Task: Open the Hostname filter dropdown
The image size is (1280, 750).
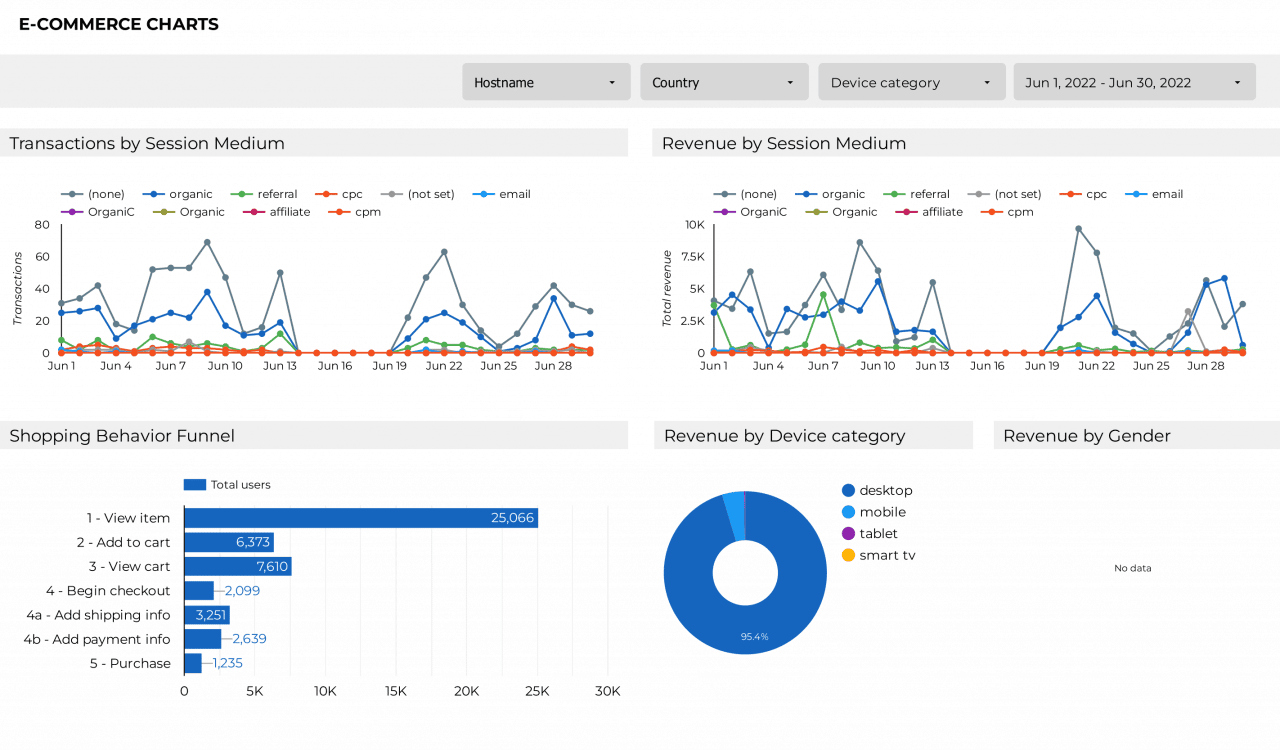Action: click(545, 81)
